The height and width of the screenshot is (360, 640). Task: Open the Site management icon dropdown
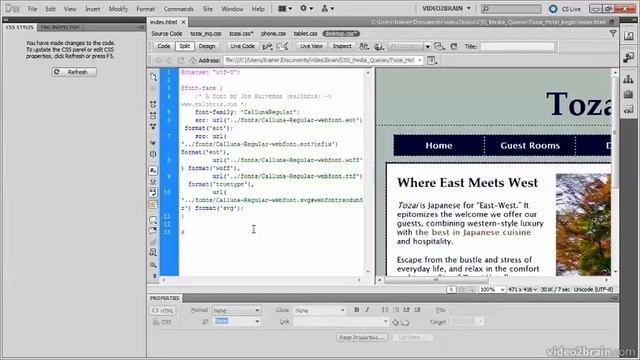tap(328, 9)
